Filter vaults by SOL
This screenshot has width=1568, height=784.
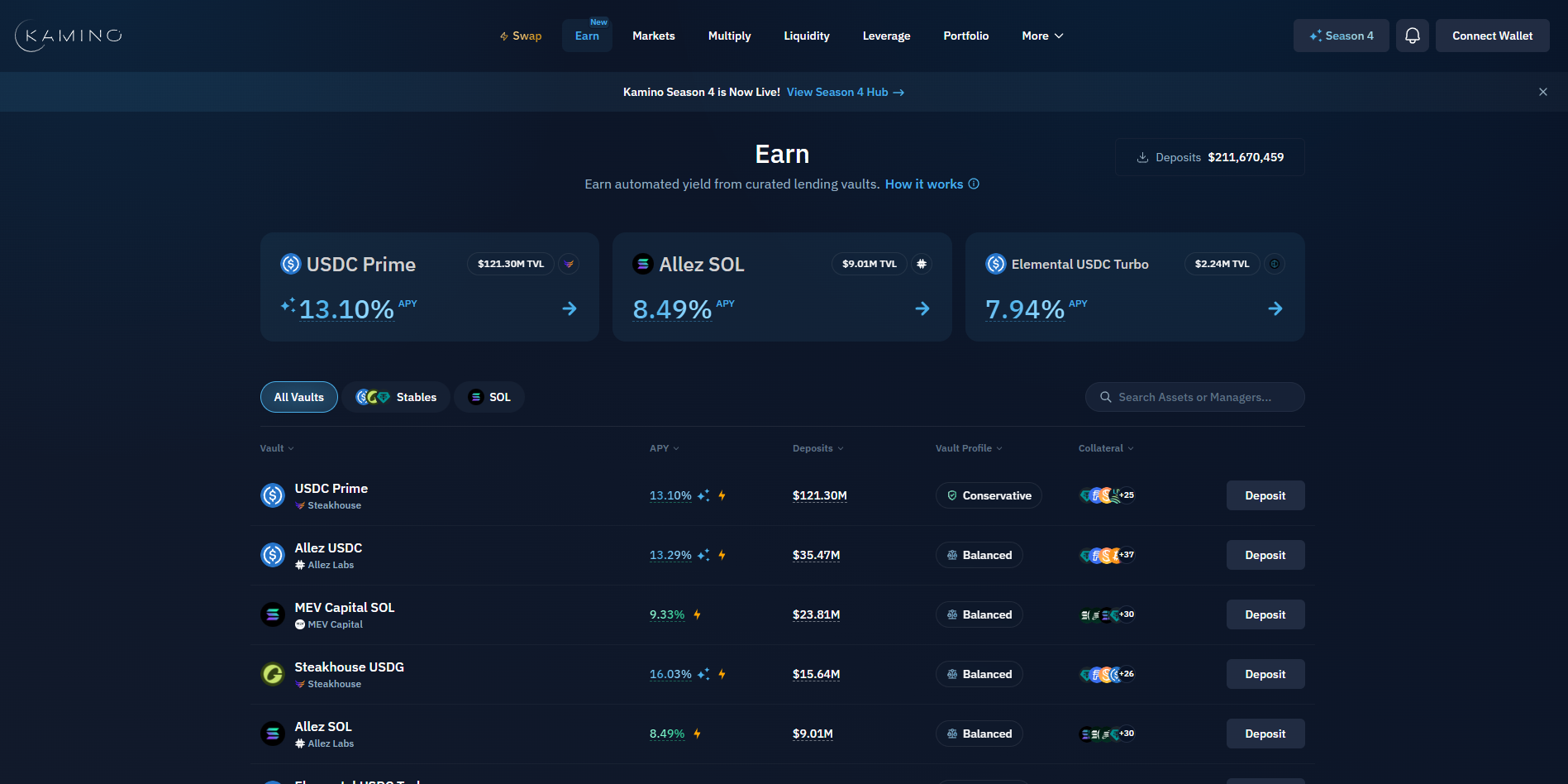489,397
